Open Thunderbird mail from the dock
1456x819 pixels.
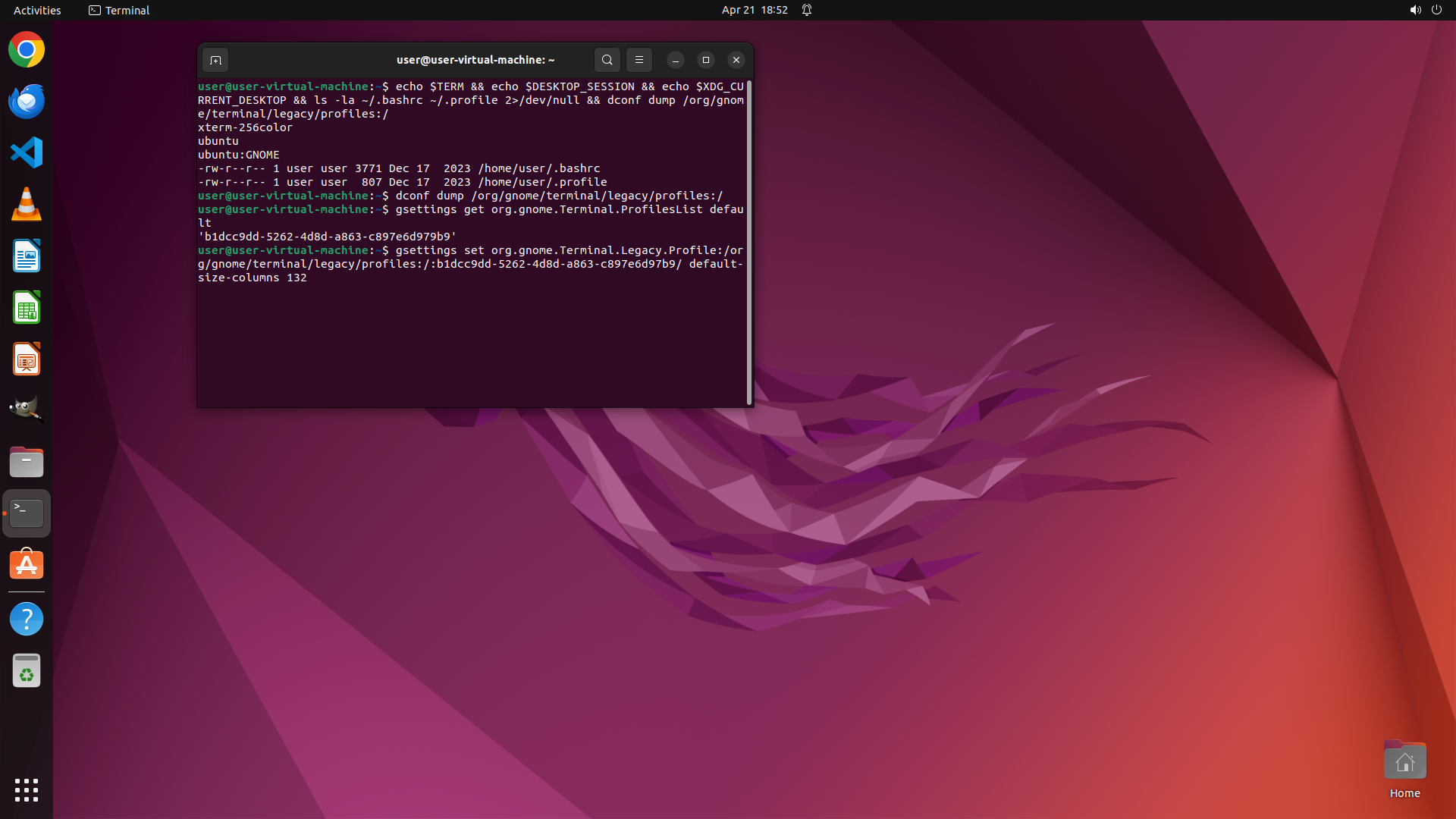click(27, 102)
